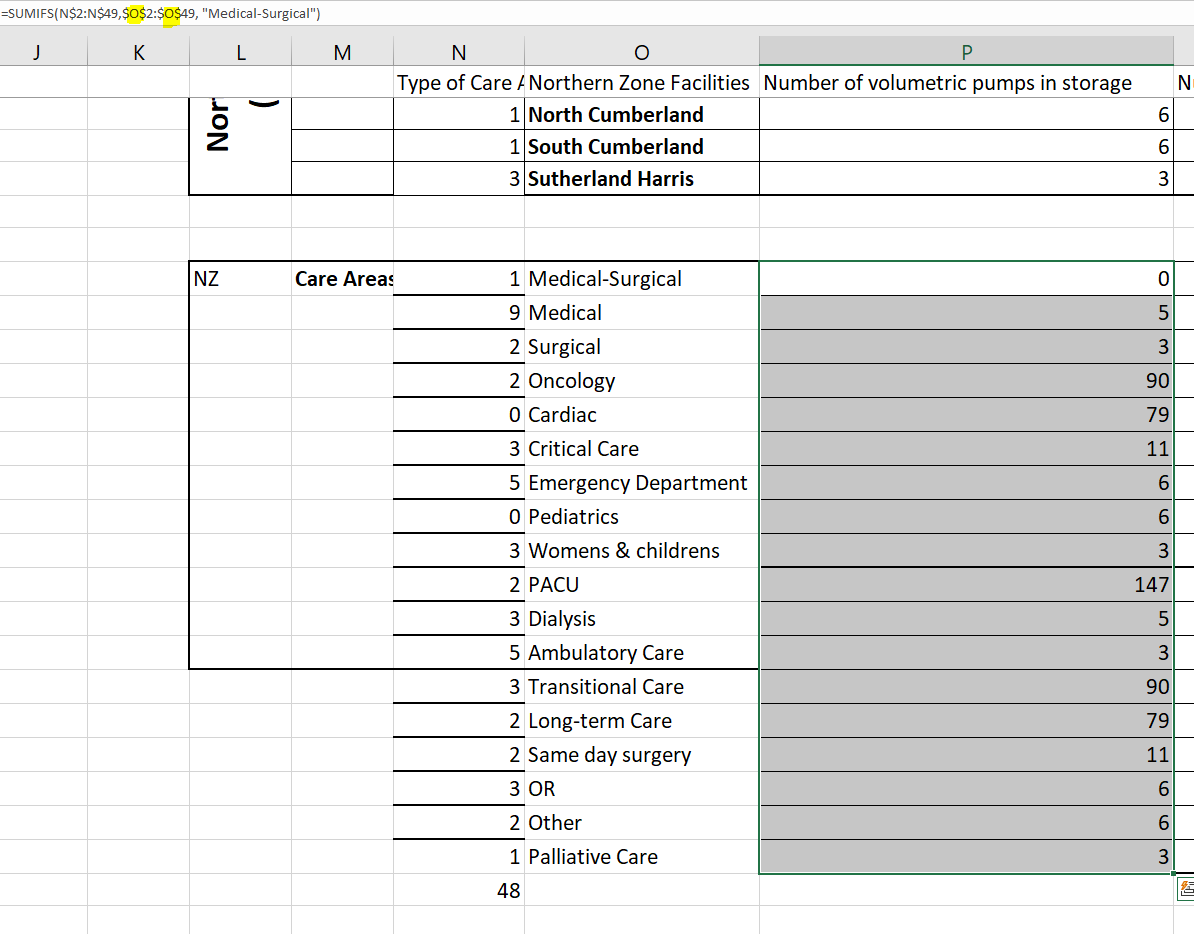Select the Palliative Care cell
Screen dimensions: 1194x934
tap(641, 856)
